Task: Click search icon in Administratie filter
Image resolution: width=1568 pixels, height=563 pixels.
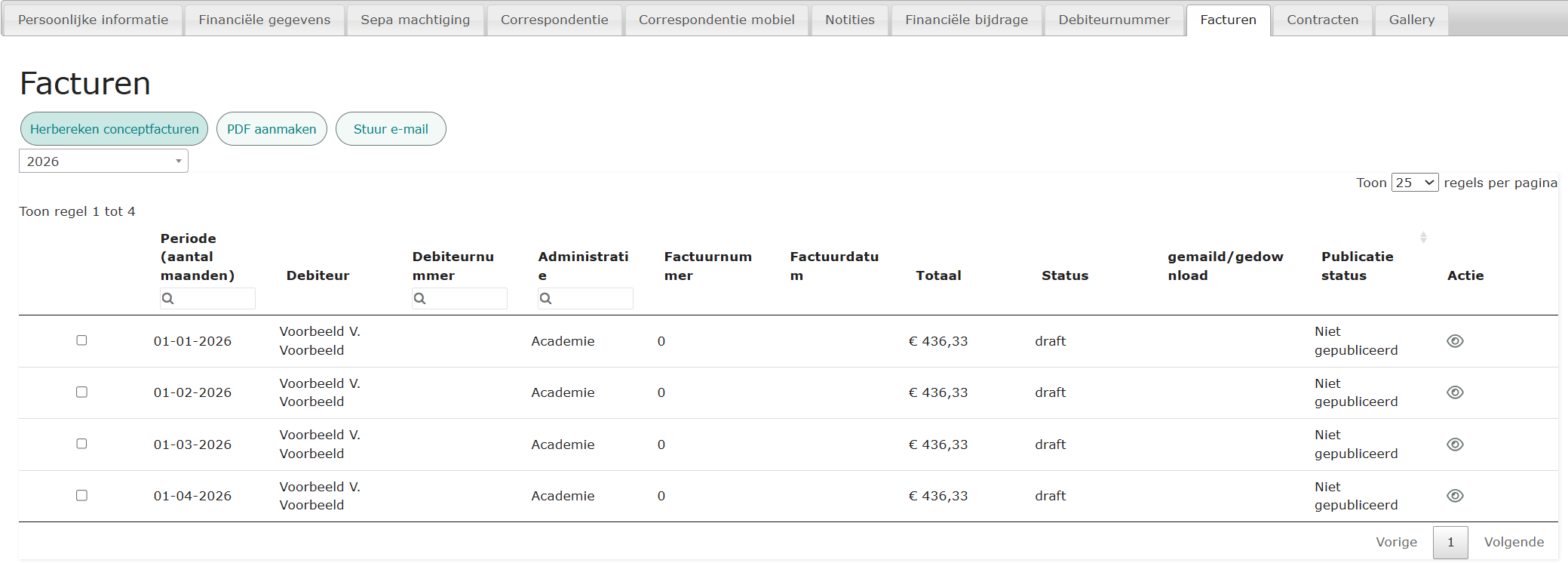Action: (546, 299)
